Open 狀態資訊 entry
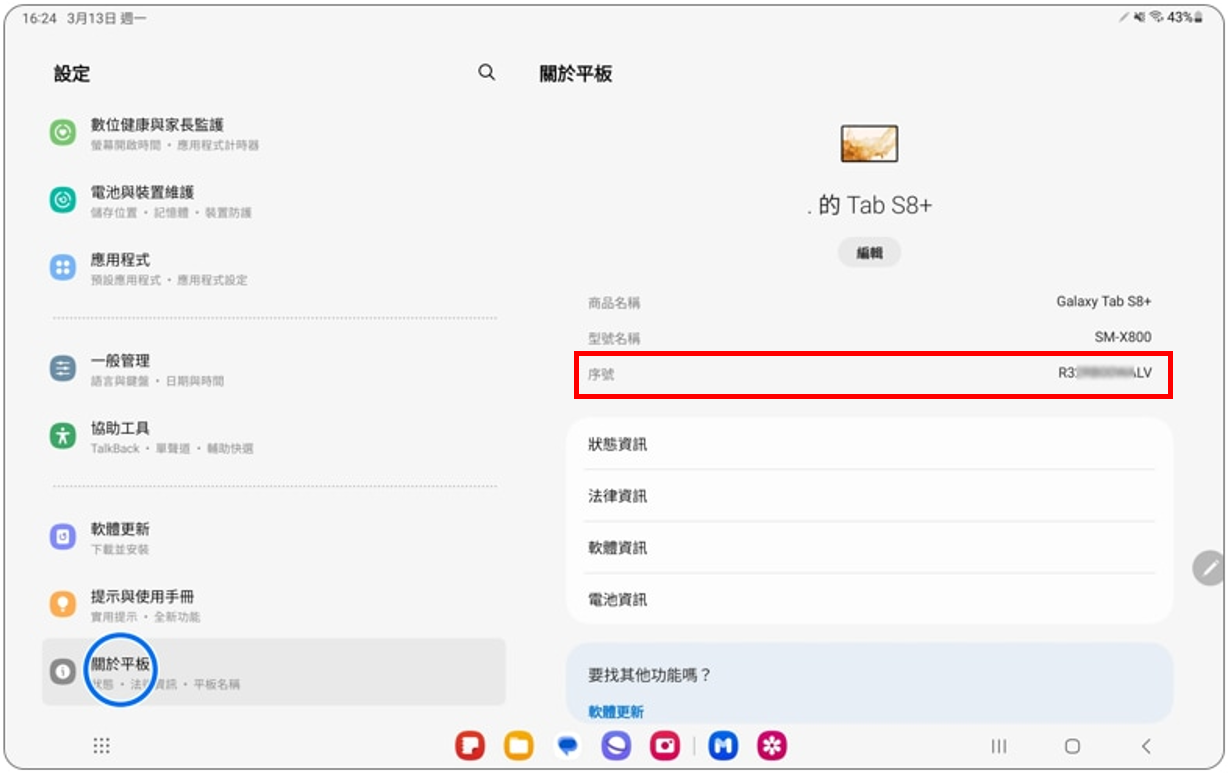This screenshot has height=774, width=1230. click(x=869, y=444)
